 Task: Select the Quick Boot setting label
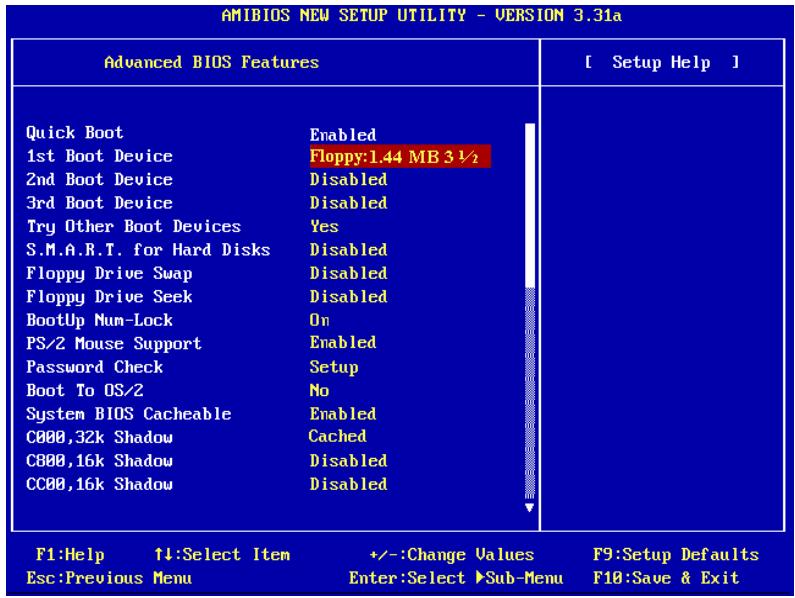tap(75, 133)
